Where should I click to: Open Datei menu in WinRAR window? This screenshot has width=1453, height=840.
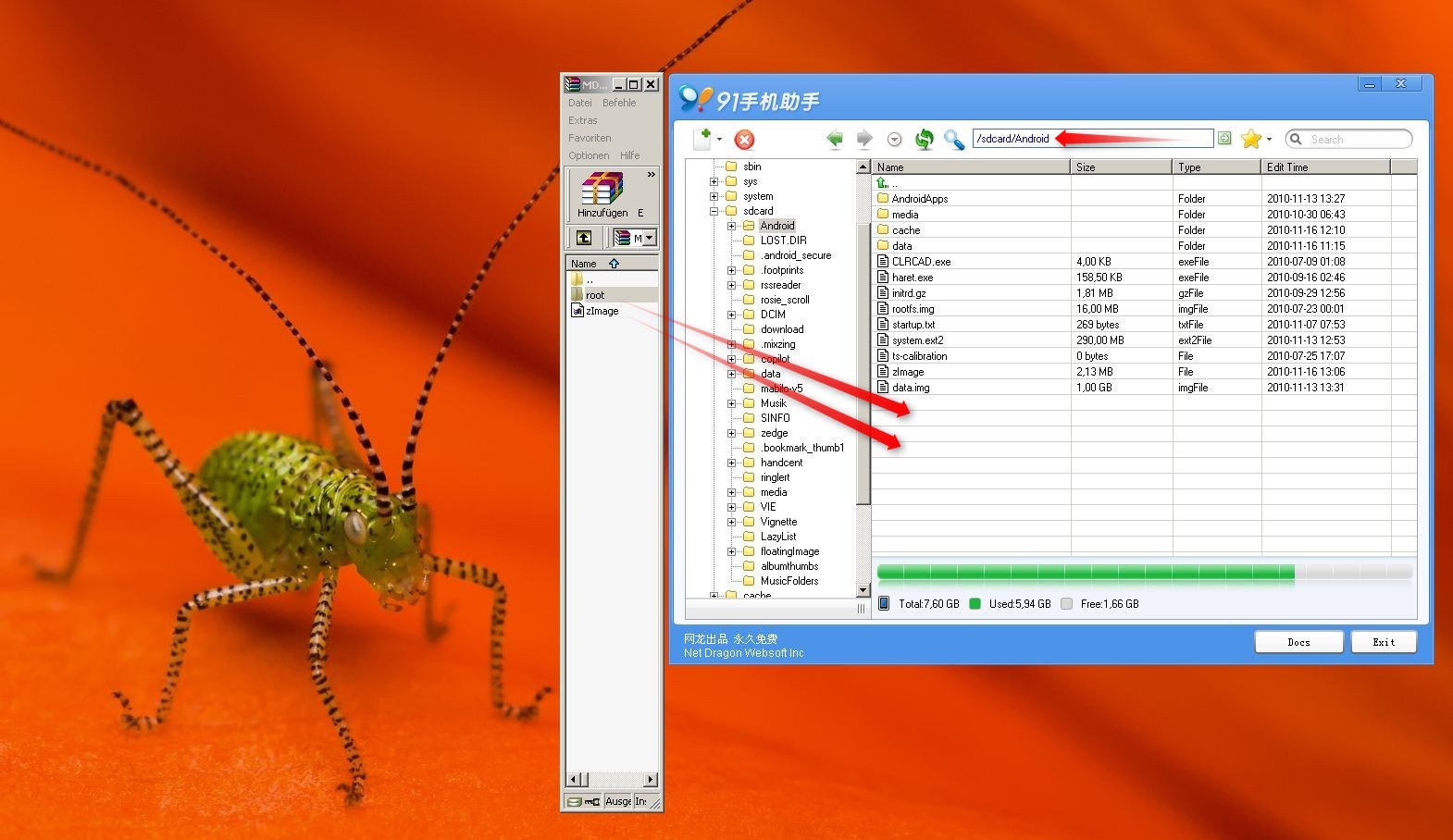(x=580, y=103)
